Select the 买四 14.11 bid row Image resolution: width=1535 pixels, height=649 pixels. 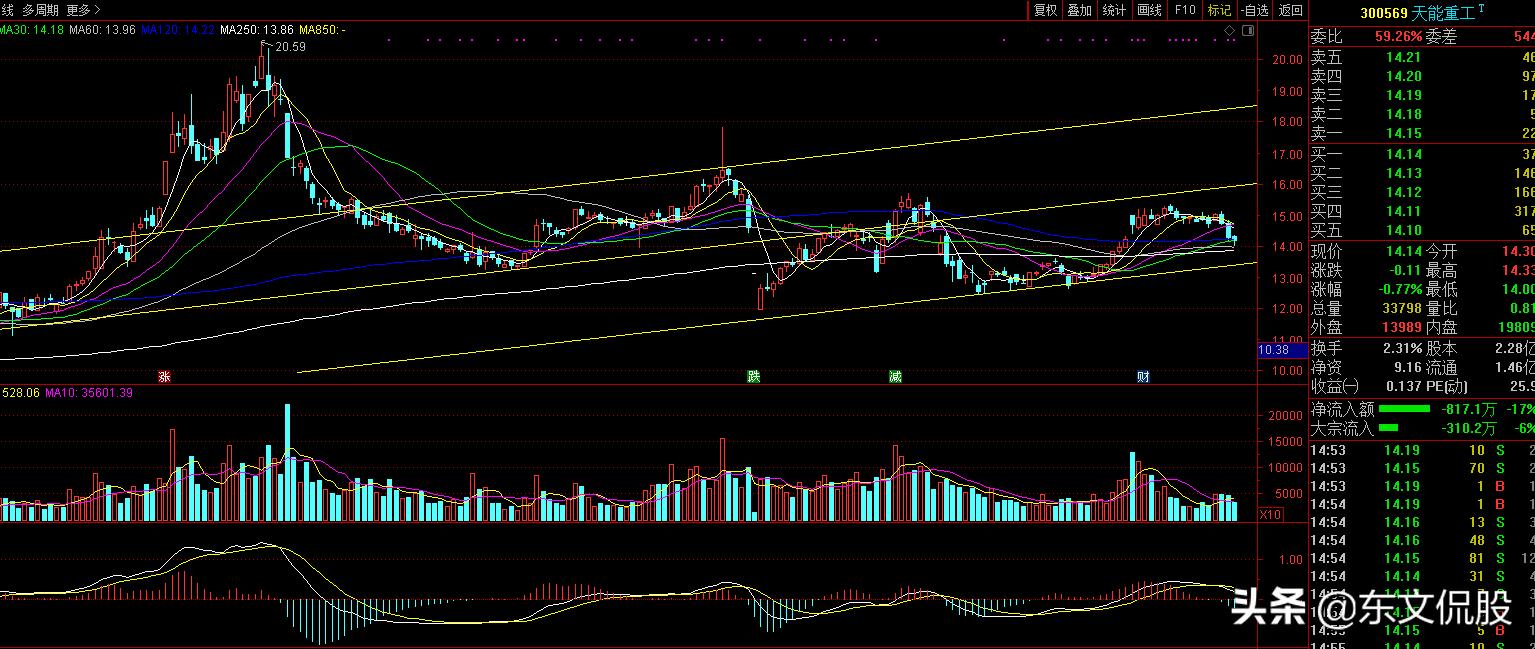1422,211
